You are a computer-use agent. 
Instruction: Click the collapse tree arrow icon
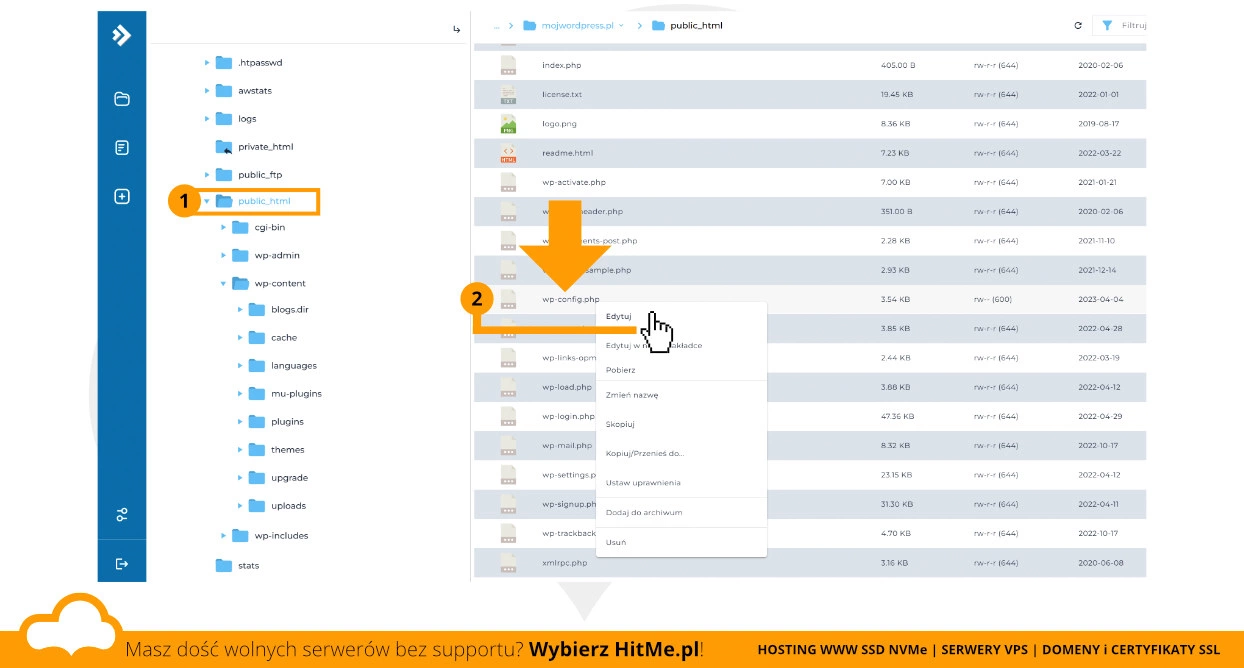456,29
